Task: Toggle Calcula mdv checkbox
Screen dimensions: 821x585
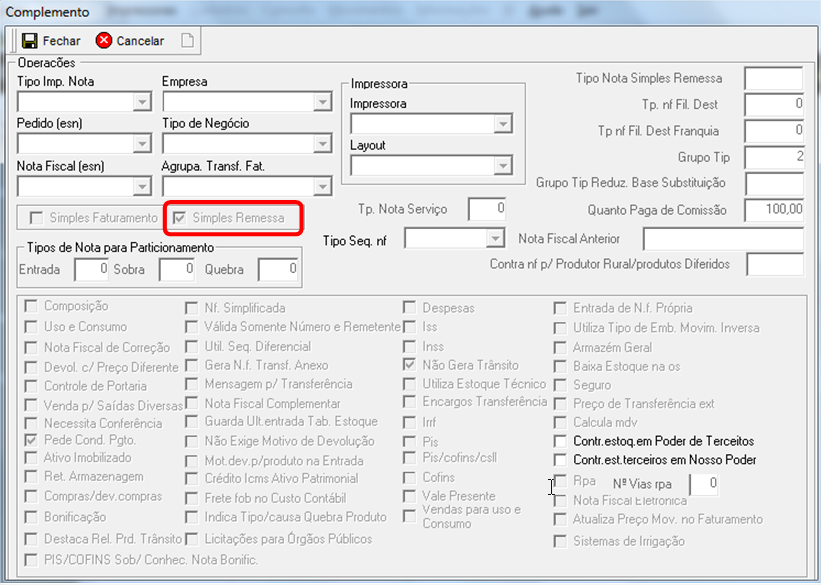Action: (560, 422)
